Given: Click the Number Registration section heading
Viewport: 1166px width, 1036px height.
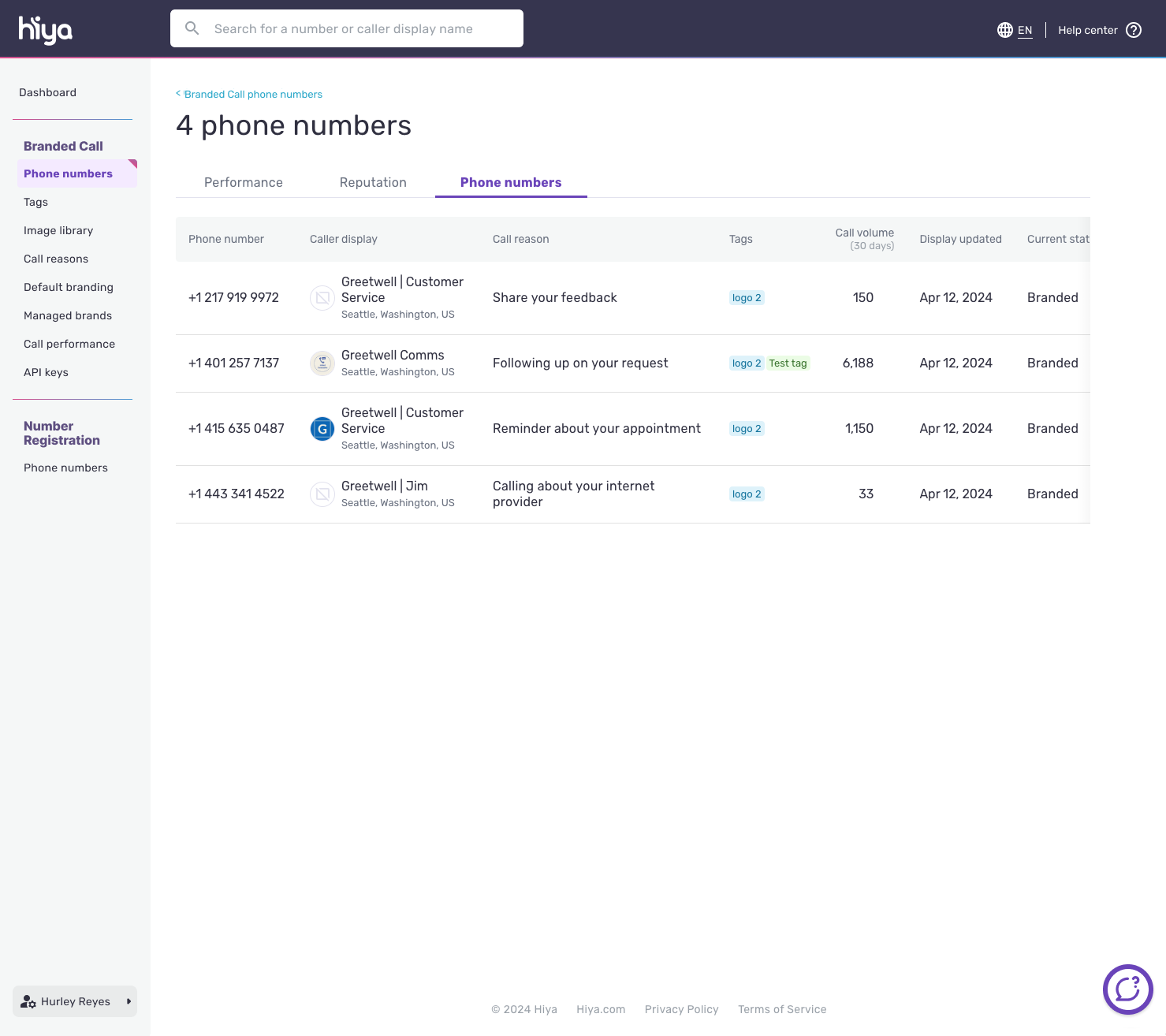Looking at the screenshot, I should [x=61, y=433].
